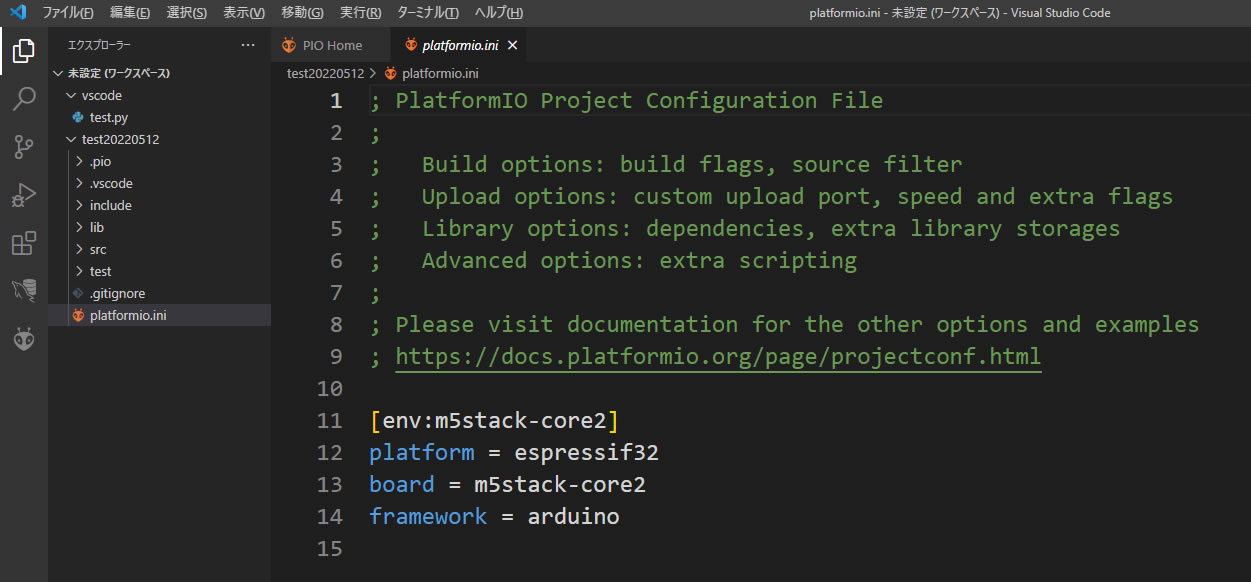This screenshot has height=582, width=1251.
Task: Switch to the PIO Home tab
Action: pyautogui.click(x=332, y=45)
